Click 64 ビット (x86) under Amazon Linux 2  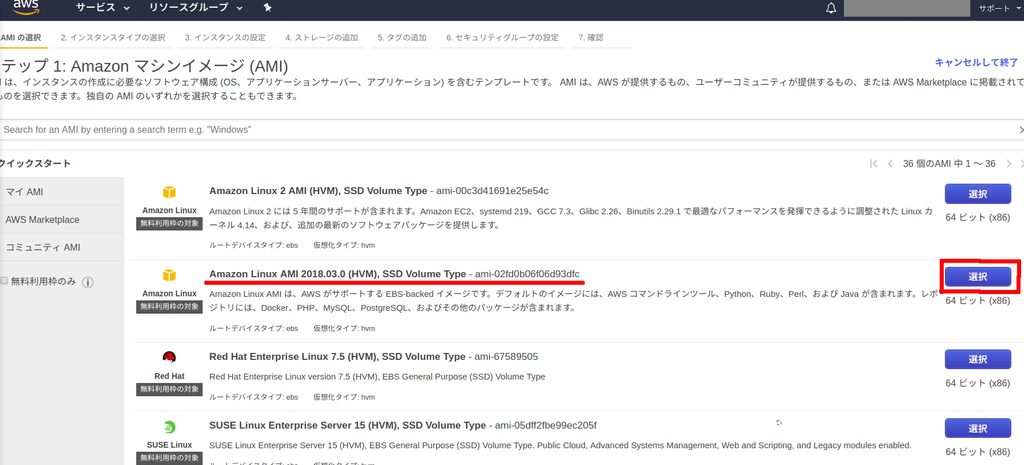pyautogui.click(x=978, y=217)
